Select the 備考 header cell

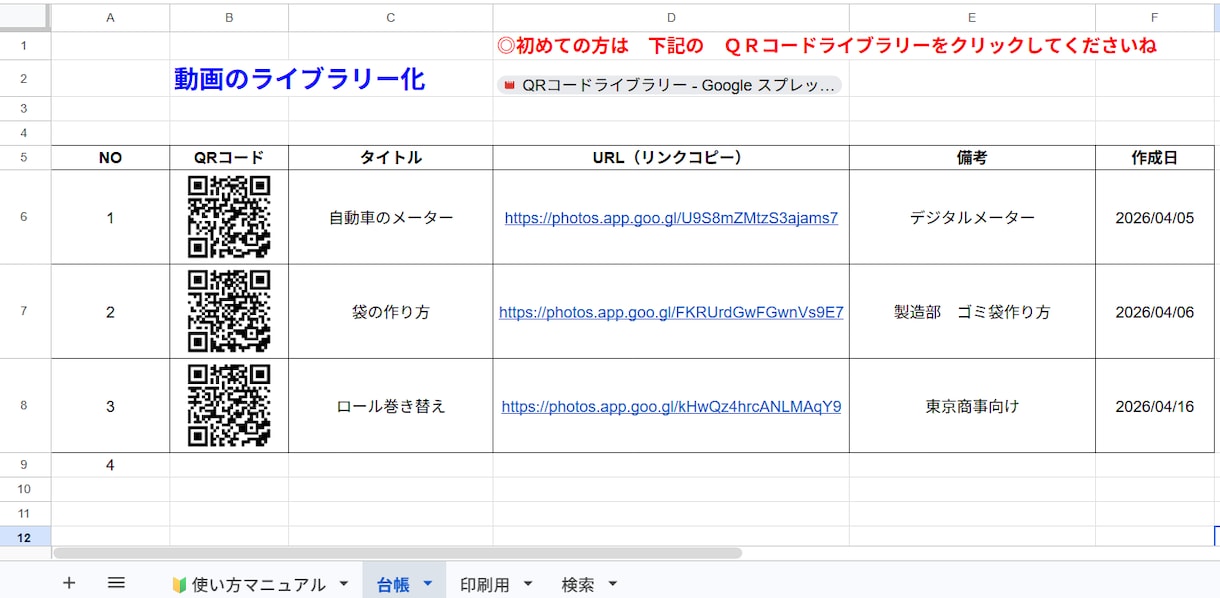click(x=972, y=158)
